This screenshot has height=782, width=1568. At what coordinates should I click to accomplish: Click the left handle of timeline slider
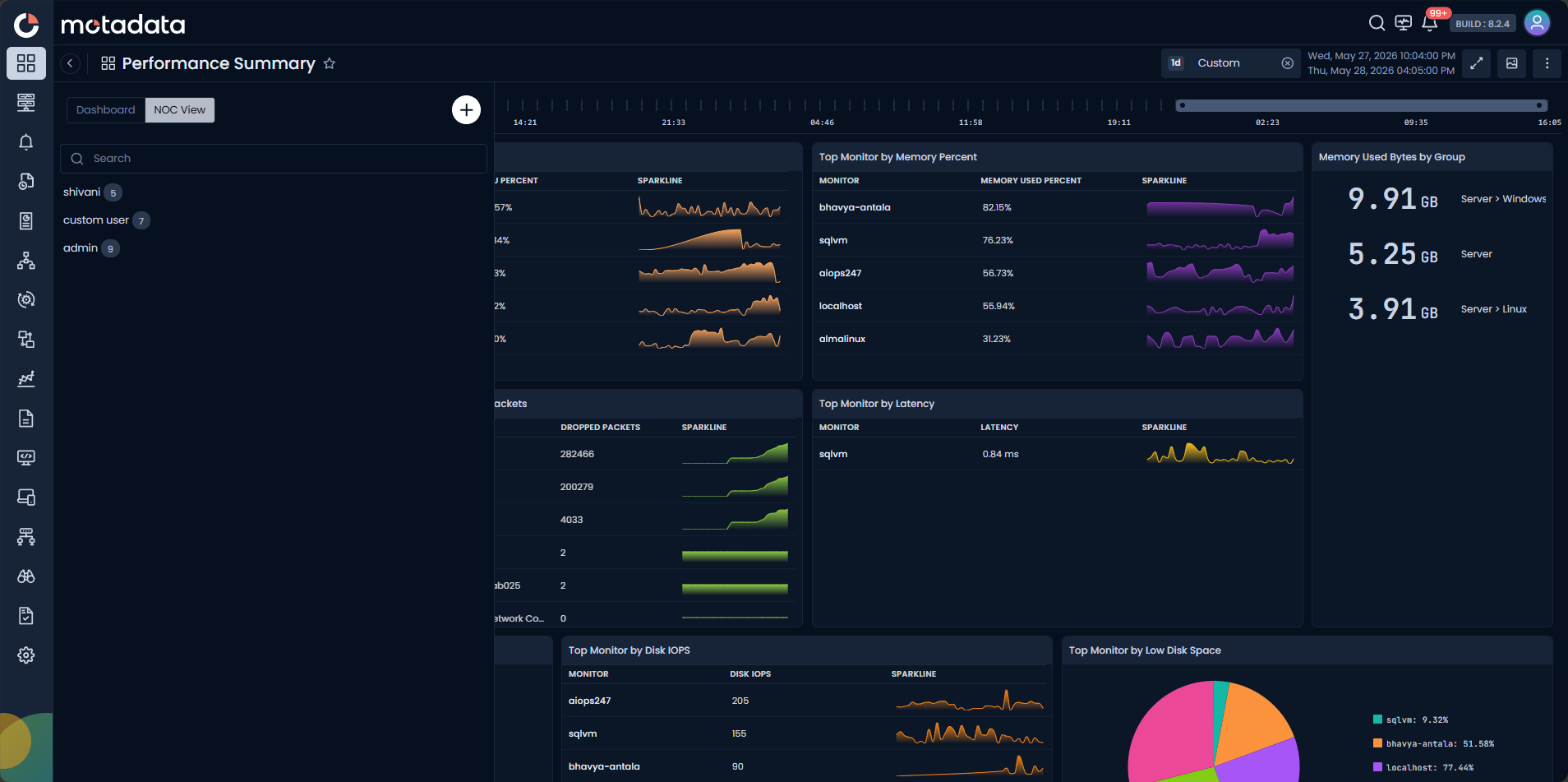pos(1182,105)
